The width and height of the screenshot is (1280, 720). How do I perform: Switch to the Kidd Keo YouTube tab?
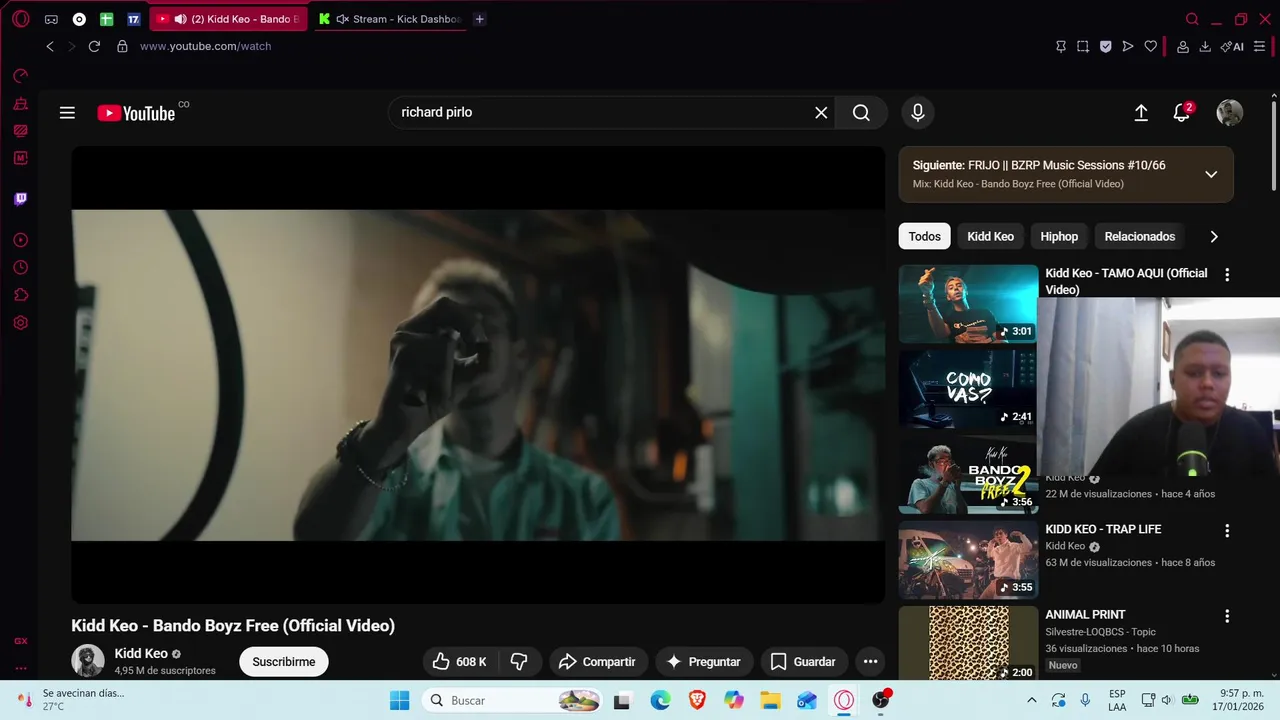[229, 19]
